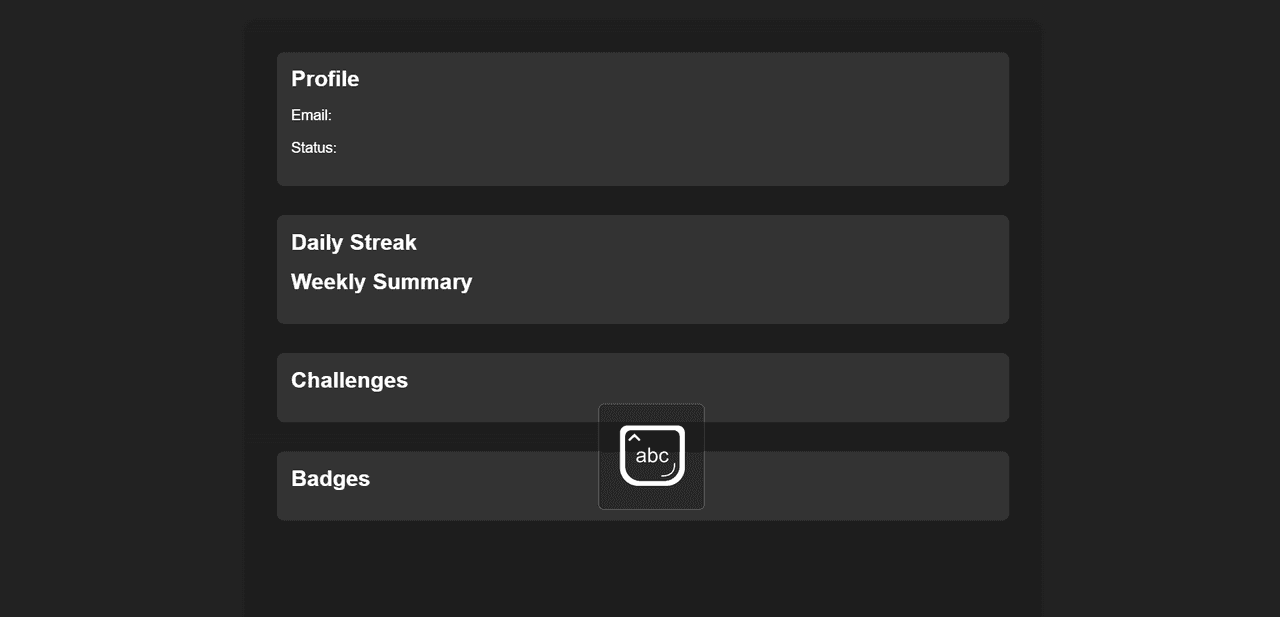Click the gap between Weekly Summary and Challenges cards

click(x=642, y=338)
